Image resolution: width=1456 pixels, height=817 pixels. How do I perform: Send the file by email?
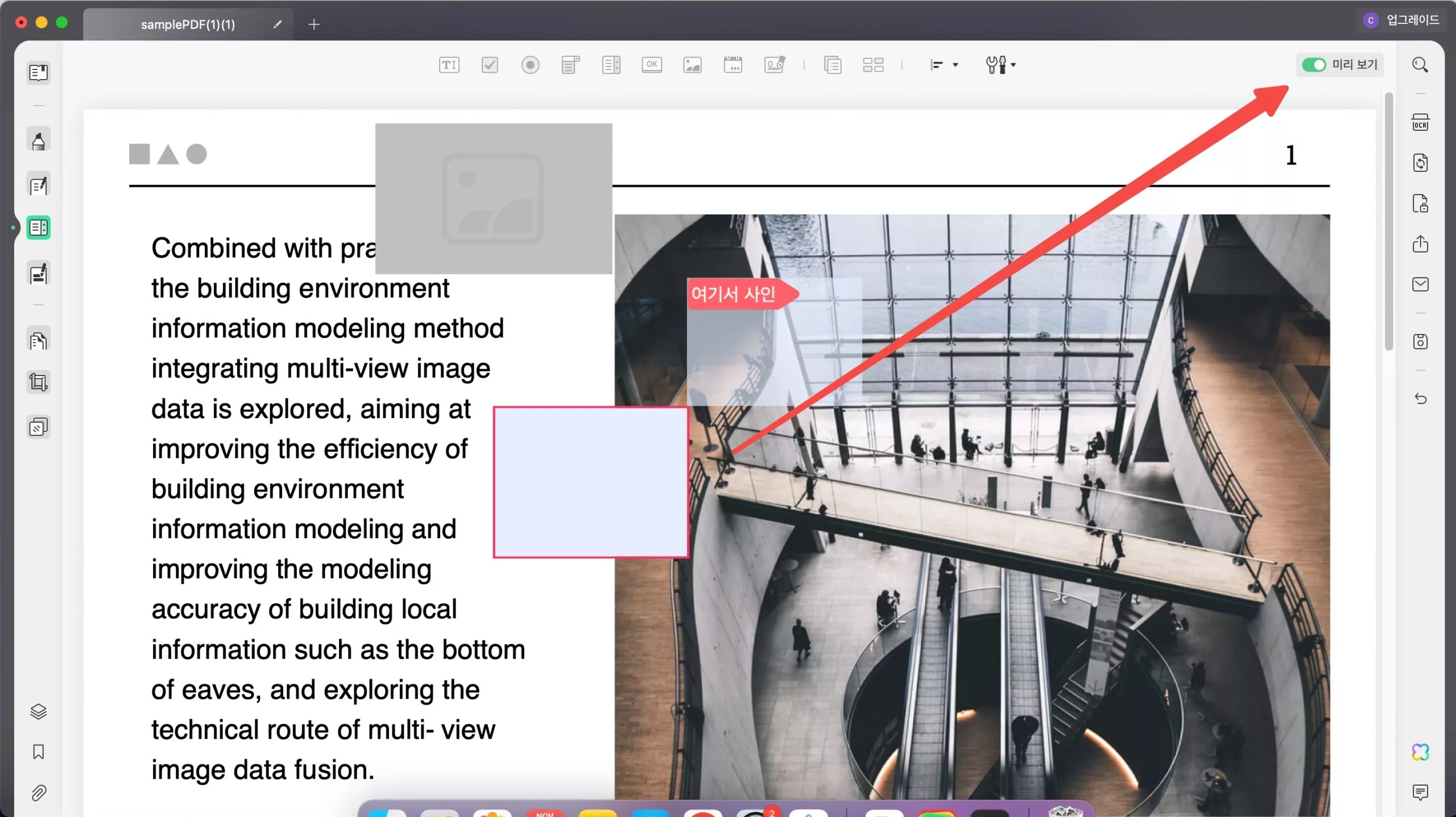(x=1420, y=284)
